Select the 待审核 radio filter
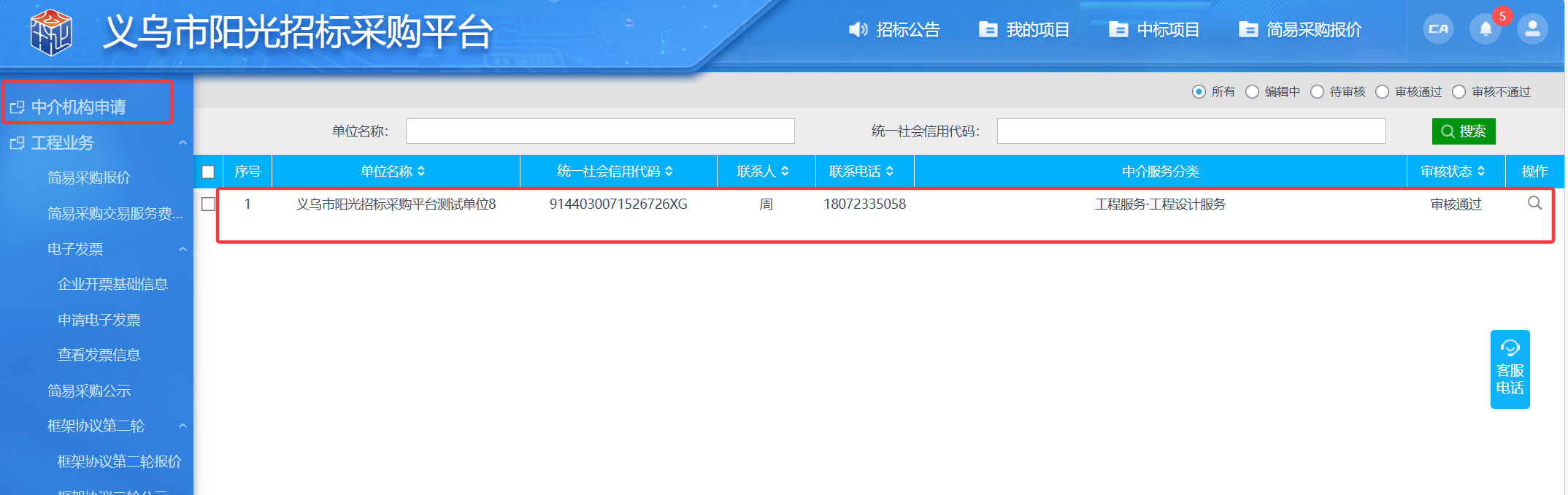This screenshot has width=1568, height=495. (x=1317, y=92)
